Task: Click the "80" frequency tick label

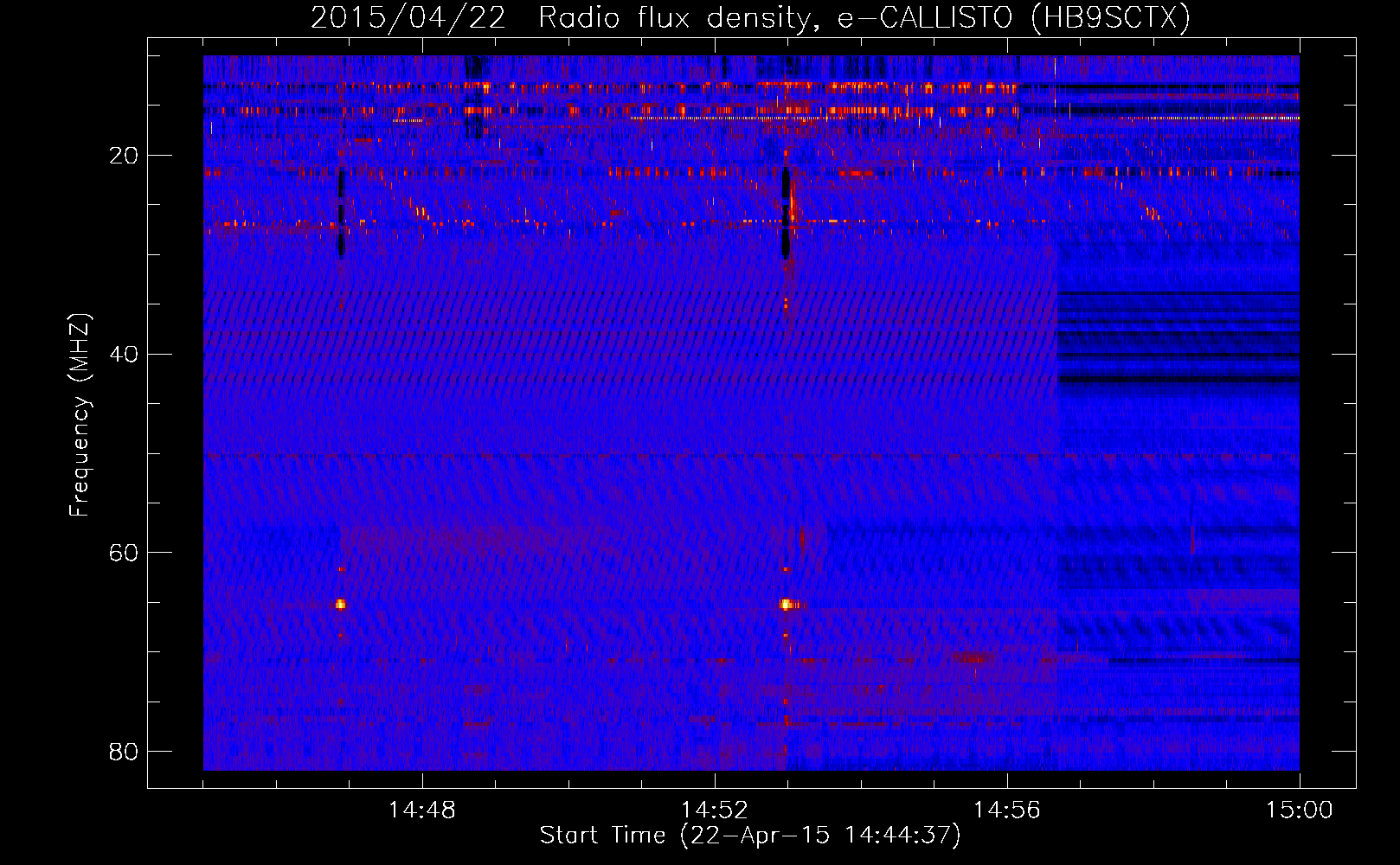Action: (x=124, y=751)
